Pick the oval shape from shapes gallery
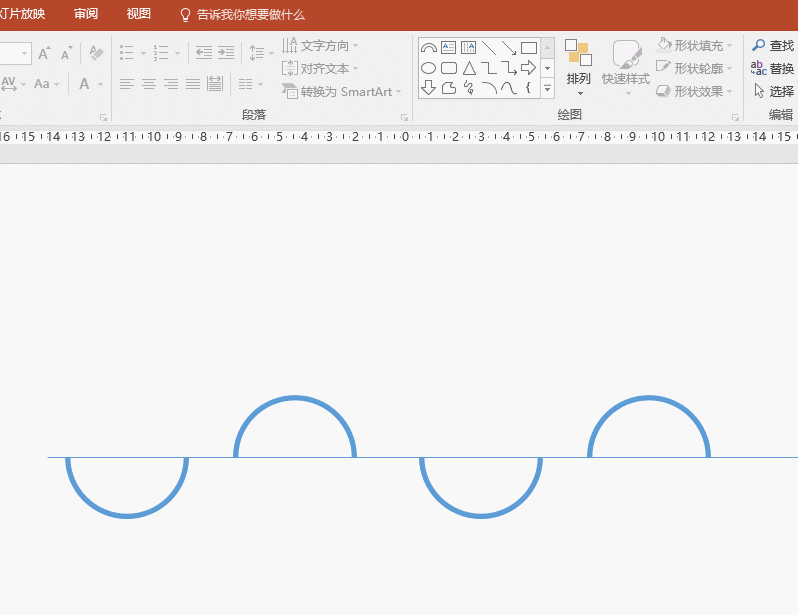This screenshot has width=798, height=615. coord(428,68)
